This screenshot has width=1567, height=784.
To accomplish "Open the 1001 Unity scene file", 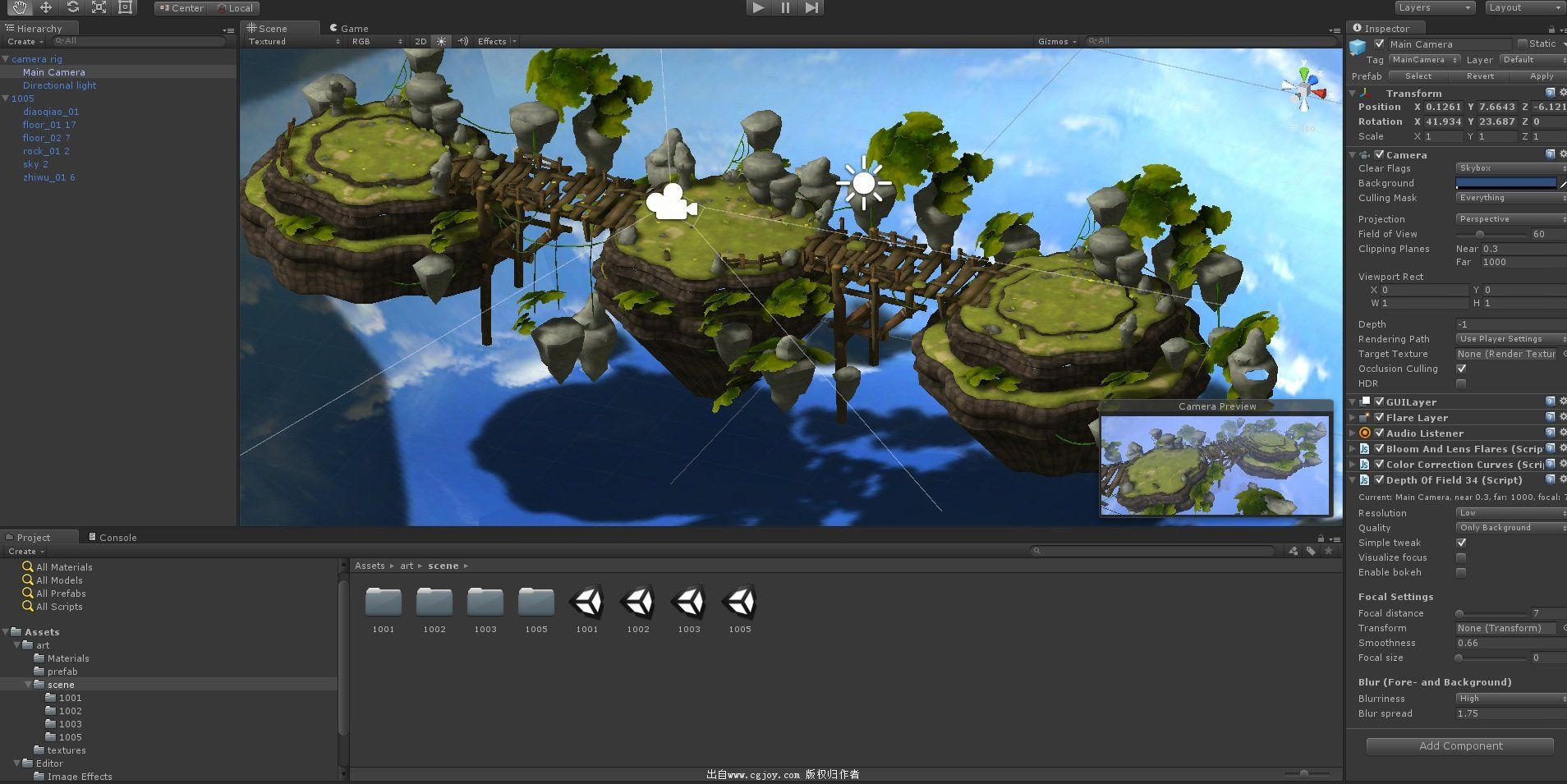I will point(587,603).
